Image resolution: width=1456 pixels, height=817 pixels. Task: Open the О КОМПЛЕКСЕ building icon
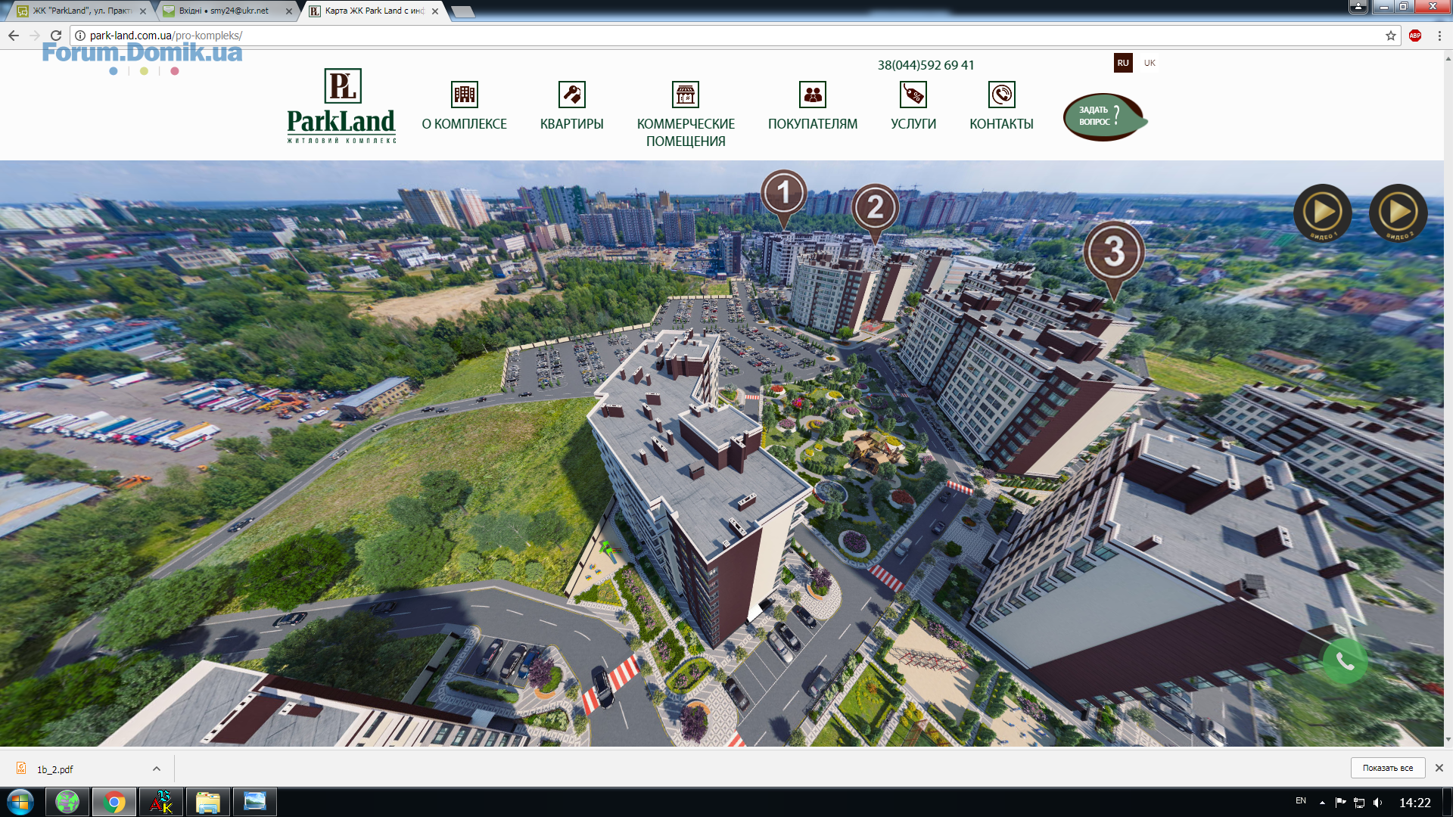465,95
